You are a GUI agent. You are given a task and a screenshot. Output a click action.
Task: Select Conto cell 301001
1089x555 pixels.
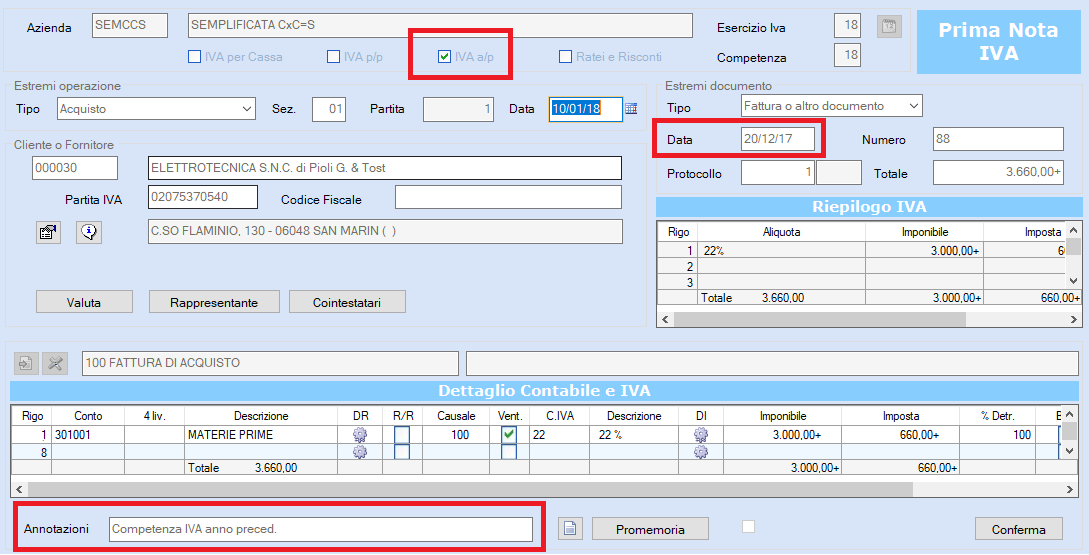pyautogui.click(x=88, y=435)
